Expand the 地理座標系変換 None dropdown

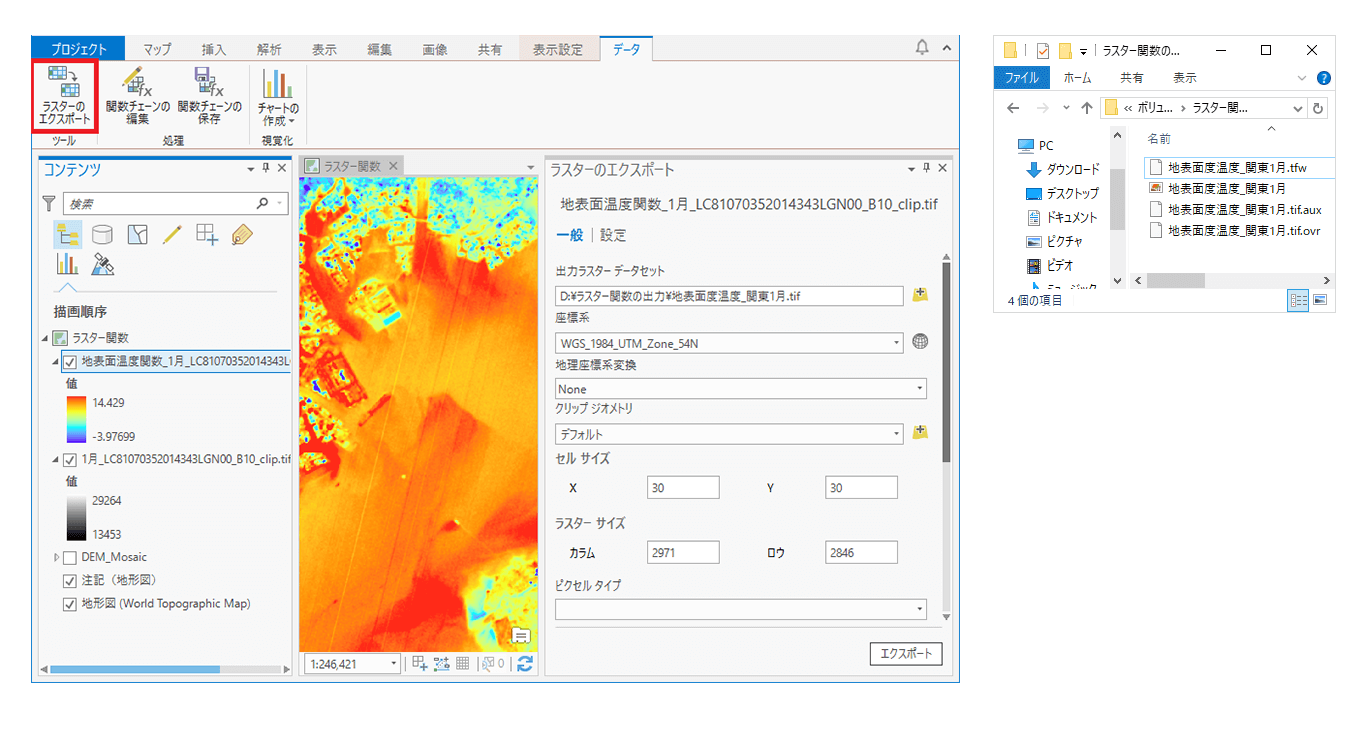click(x=740, y=389)
